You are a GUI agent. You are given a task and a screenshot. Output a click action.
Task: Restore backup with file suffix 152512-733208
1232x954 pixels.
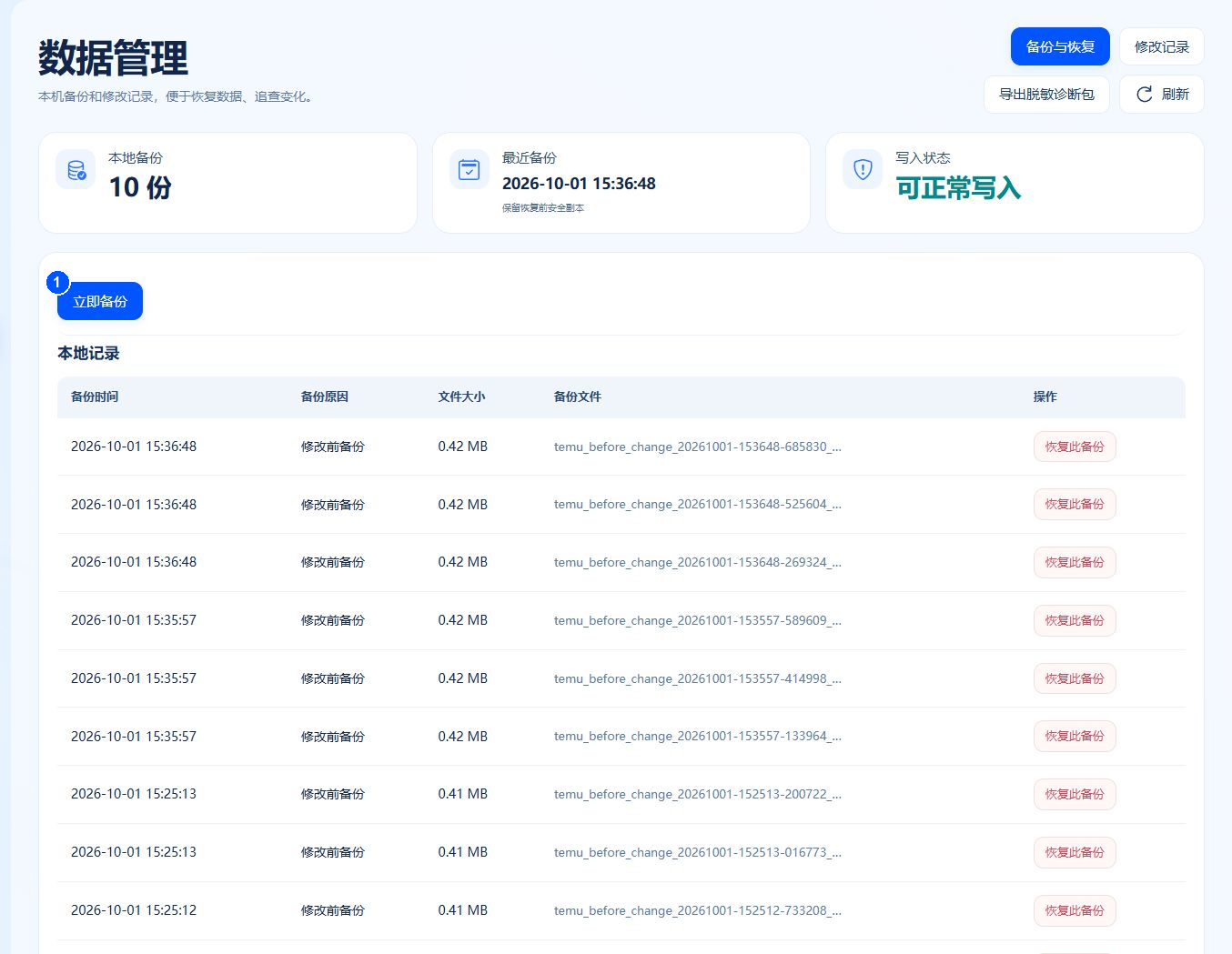[1075, 910]
